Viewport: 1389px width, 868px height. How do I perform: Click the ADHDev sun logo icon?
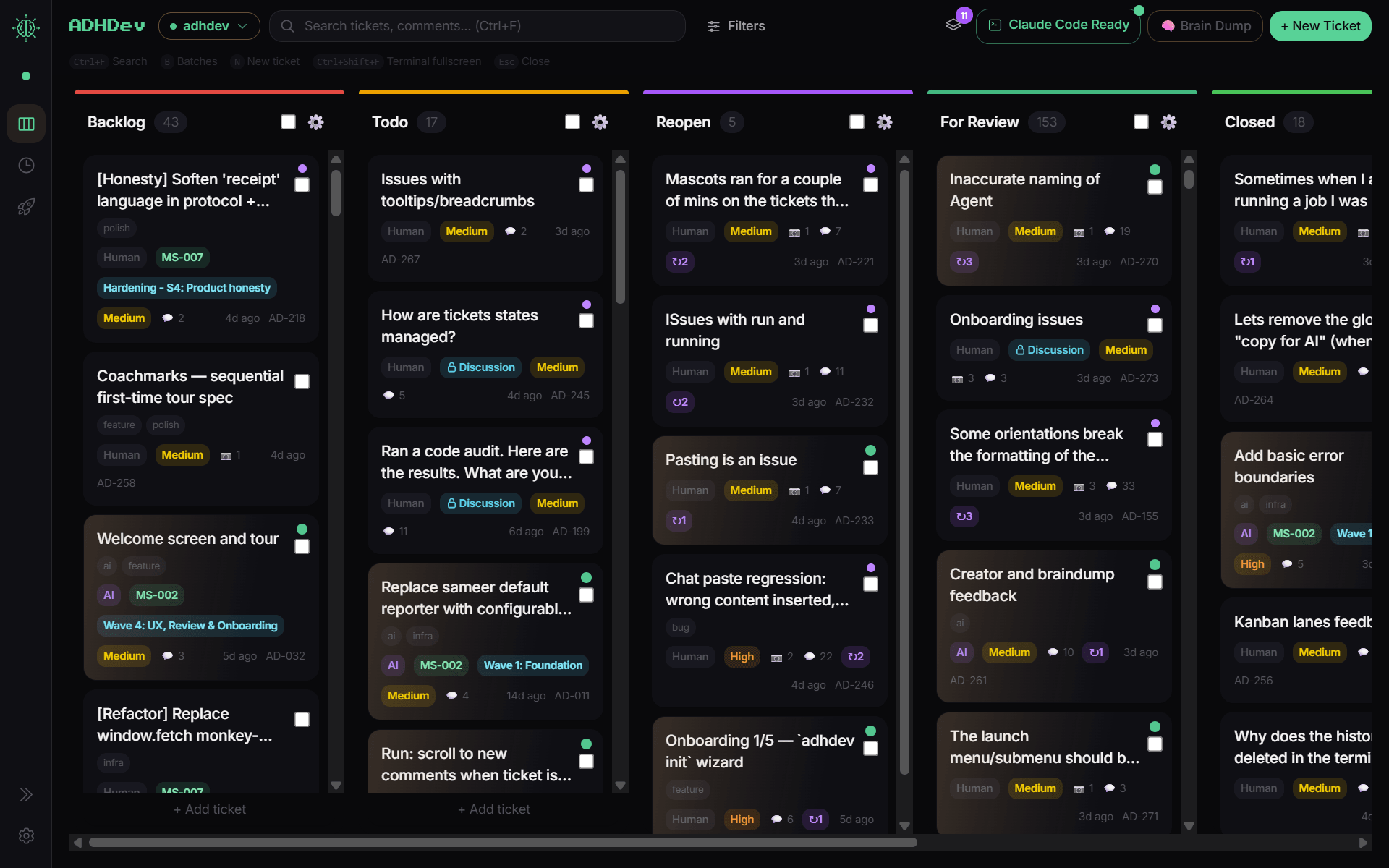[26, 27]
